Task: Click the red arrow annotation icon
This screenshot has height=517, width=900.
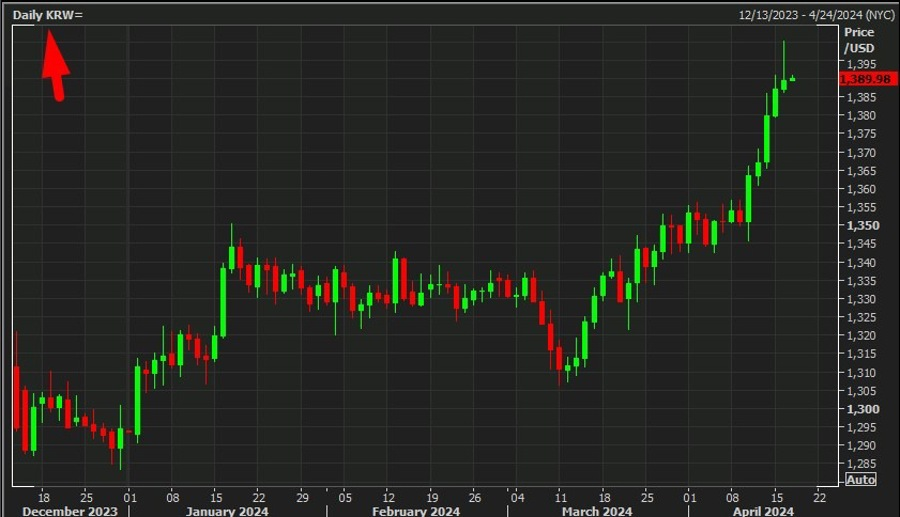Action: click(56, 65)
